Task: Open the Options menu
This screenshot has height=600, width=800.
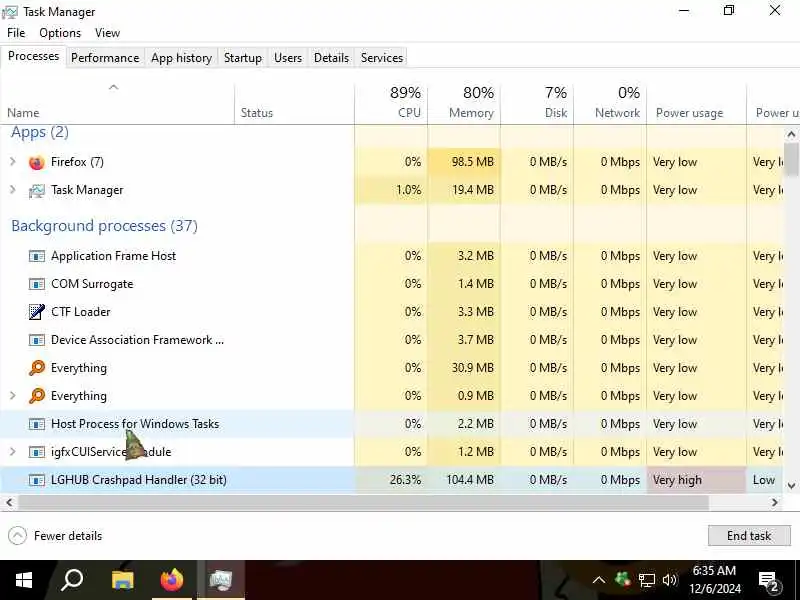Action: coord(60,33)
